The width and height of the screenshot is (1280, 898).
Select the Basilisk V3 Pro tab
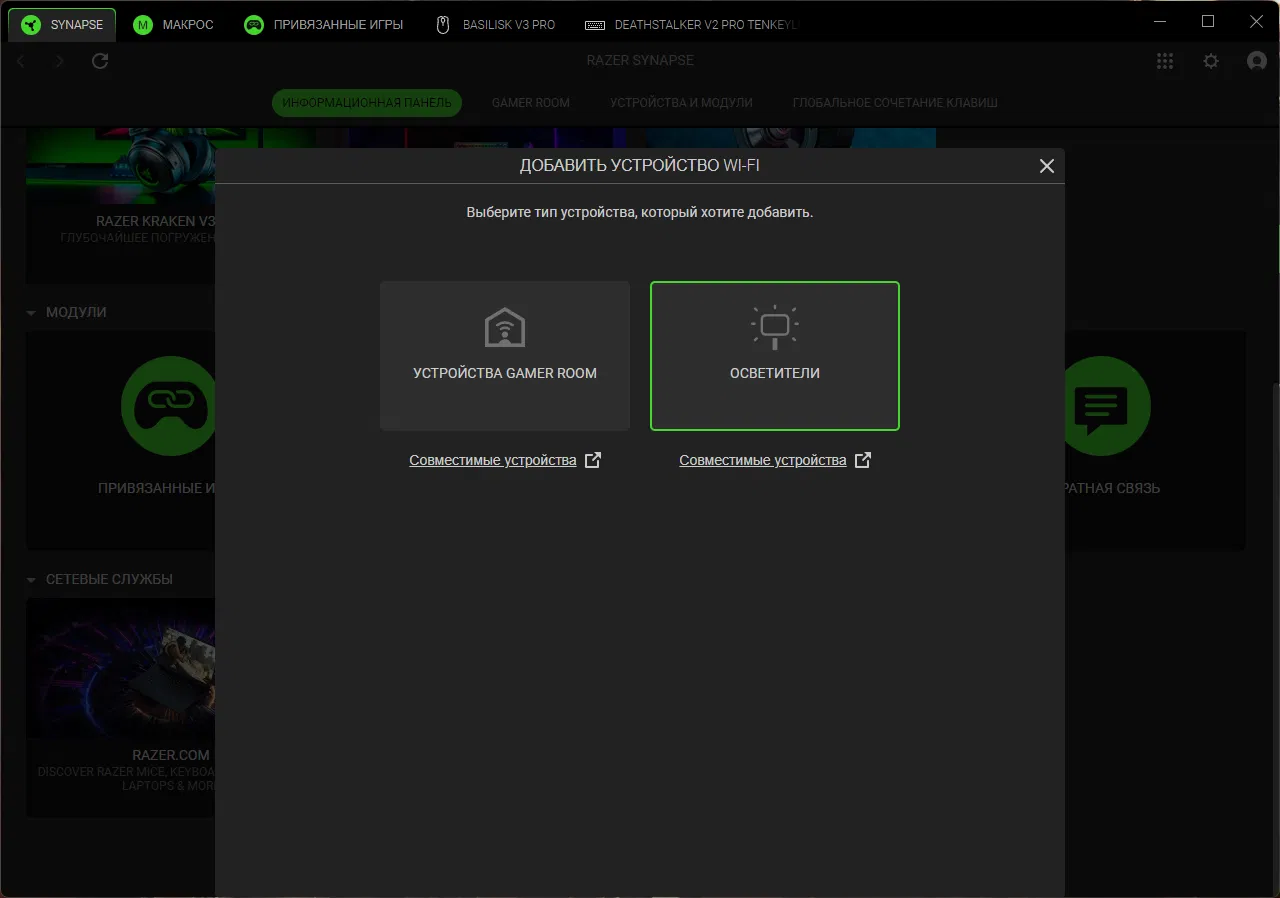[x=495, y=24]
